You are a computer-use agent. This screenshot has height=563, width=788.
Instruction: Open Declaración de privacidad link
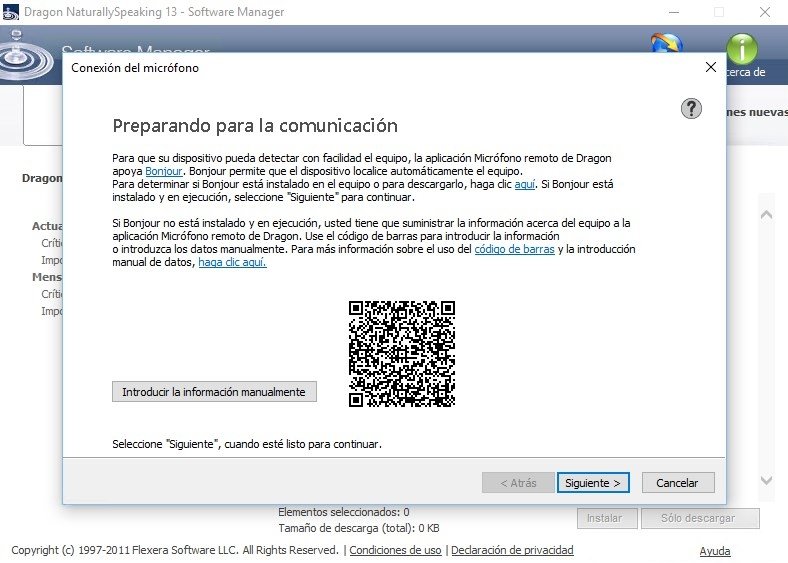tap(512, 550)
